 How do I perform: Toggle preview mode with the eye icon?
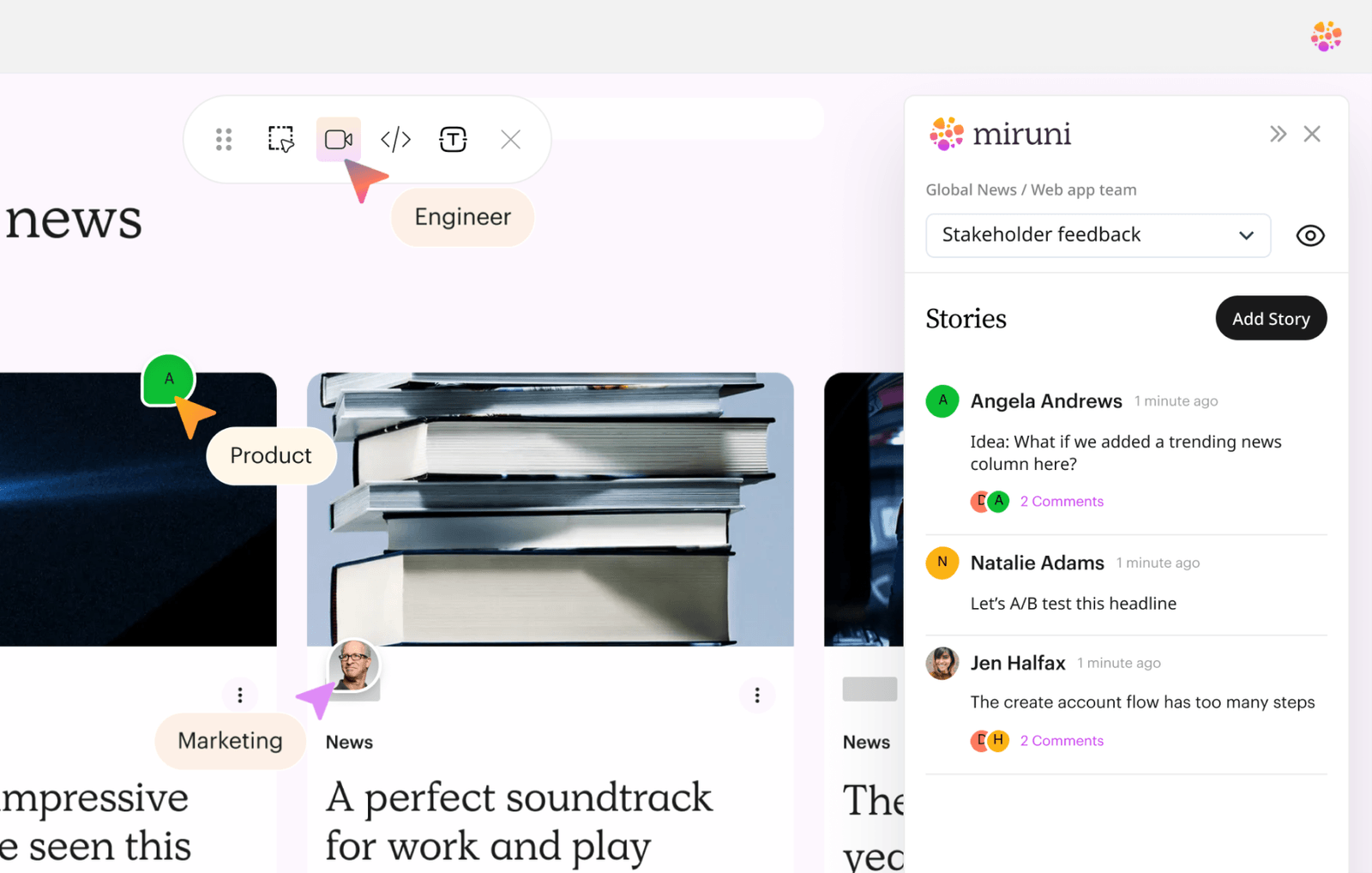click(1309, 235)
